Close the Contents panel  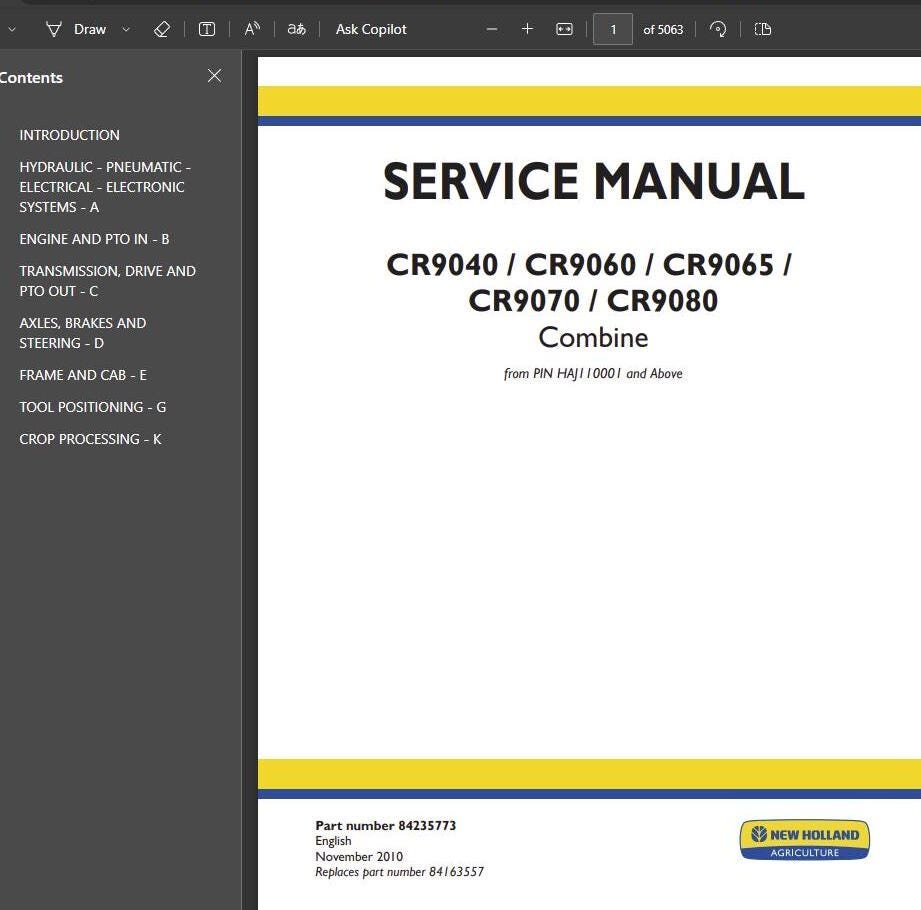[x=214, y=76]
